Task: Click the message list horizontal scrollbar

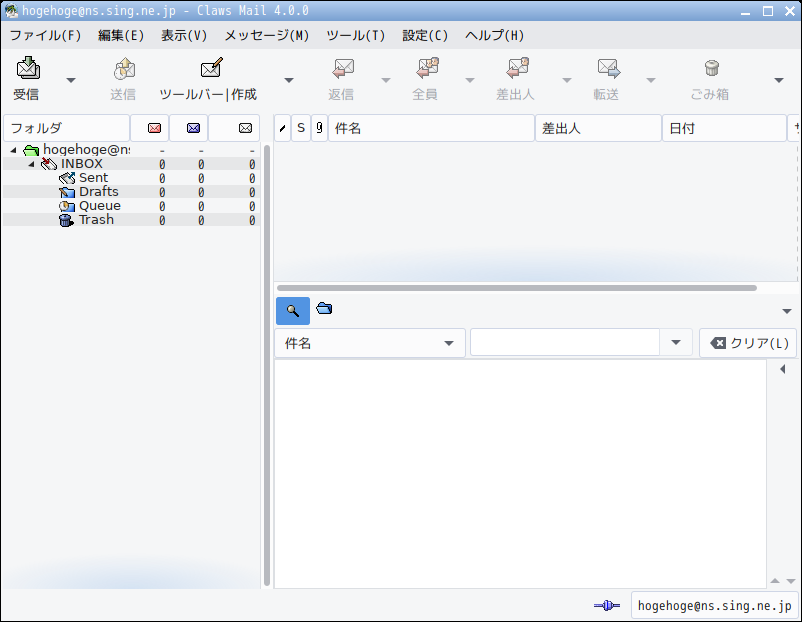Action: click(x=517, y=288)
